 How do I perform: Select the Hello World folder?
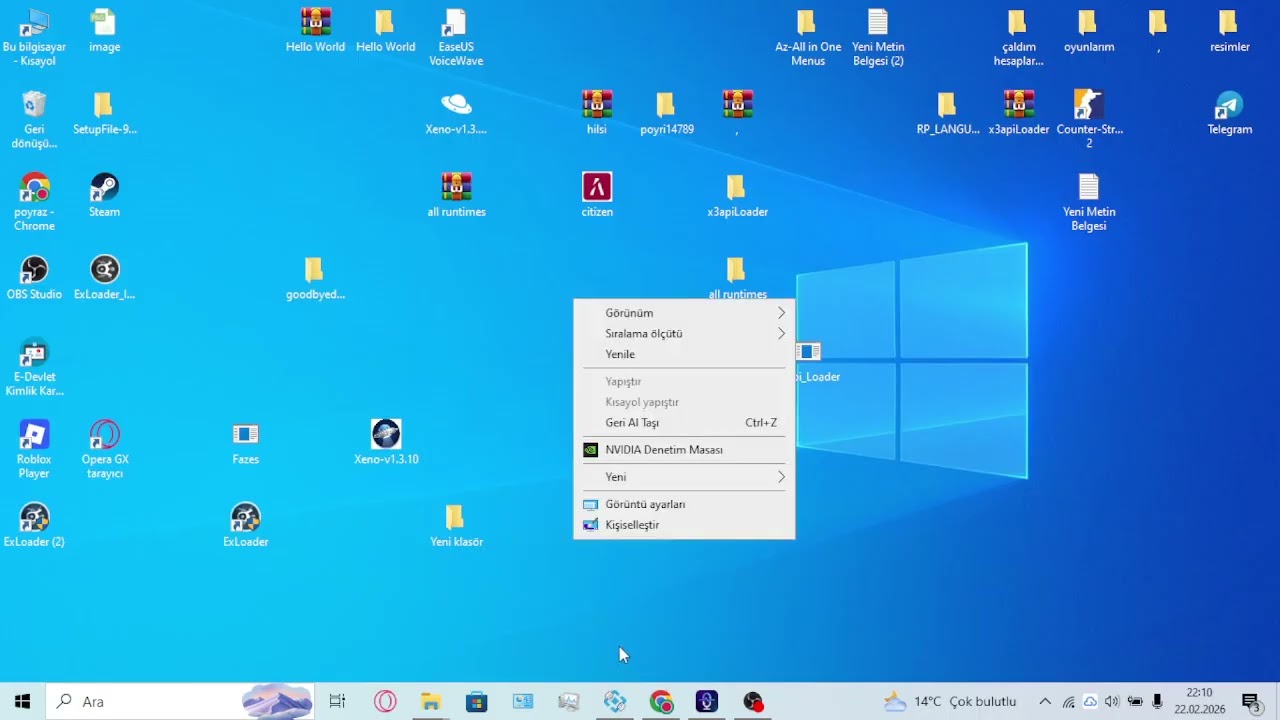point(385,30)
